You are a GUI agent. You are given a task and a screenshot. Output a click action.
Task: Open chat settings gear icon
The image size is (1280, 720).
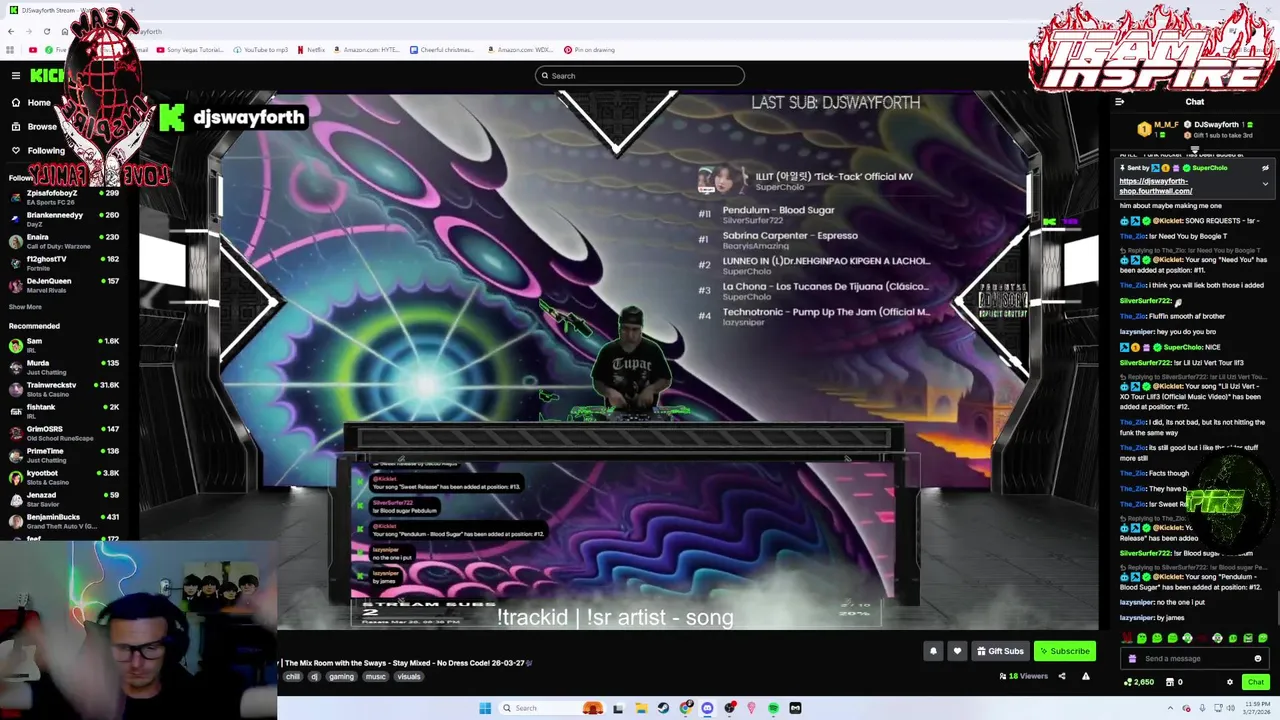pyautogui.click(x=1230, y=682)
